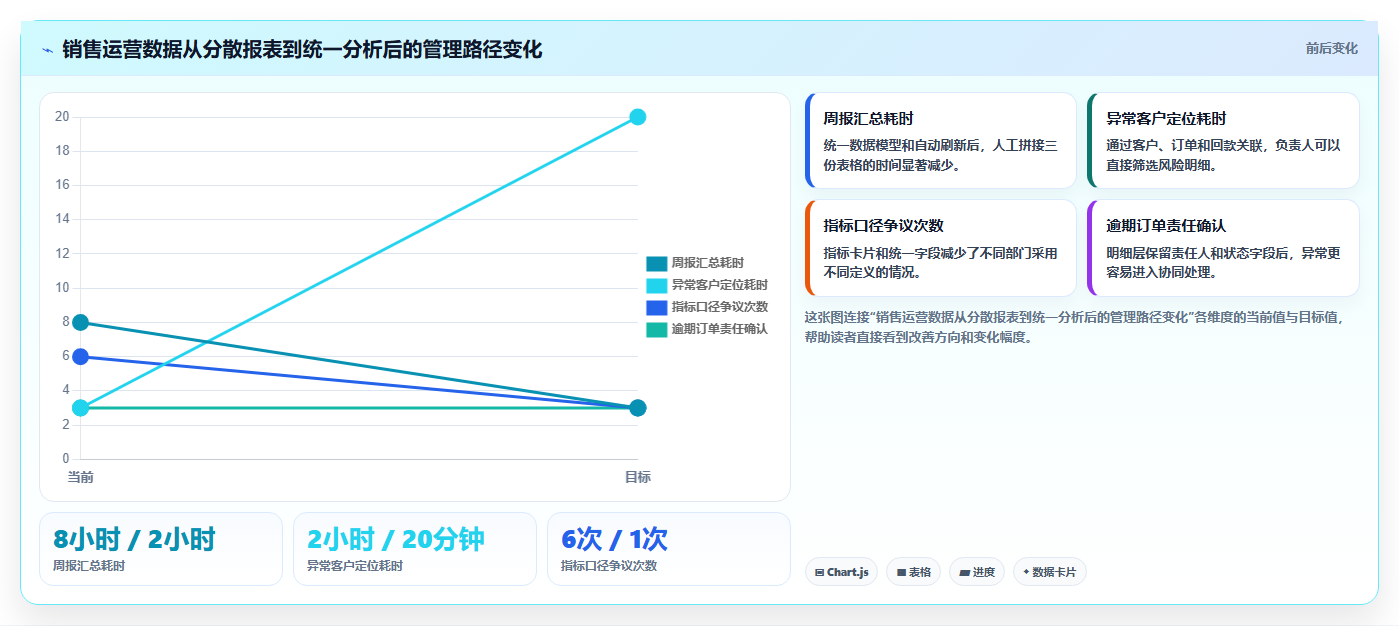Click the 周报汇总耗时 label under 8小时 / 2小时
Screen dimensions: 1399x626
89,566
